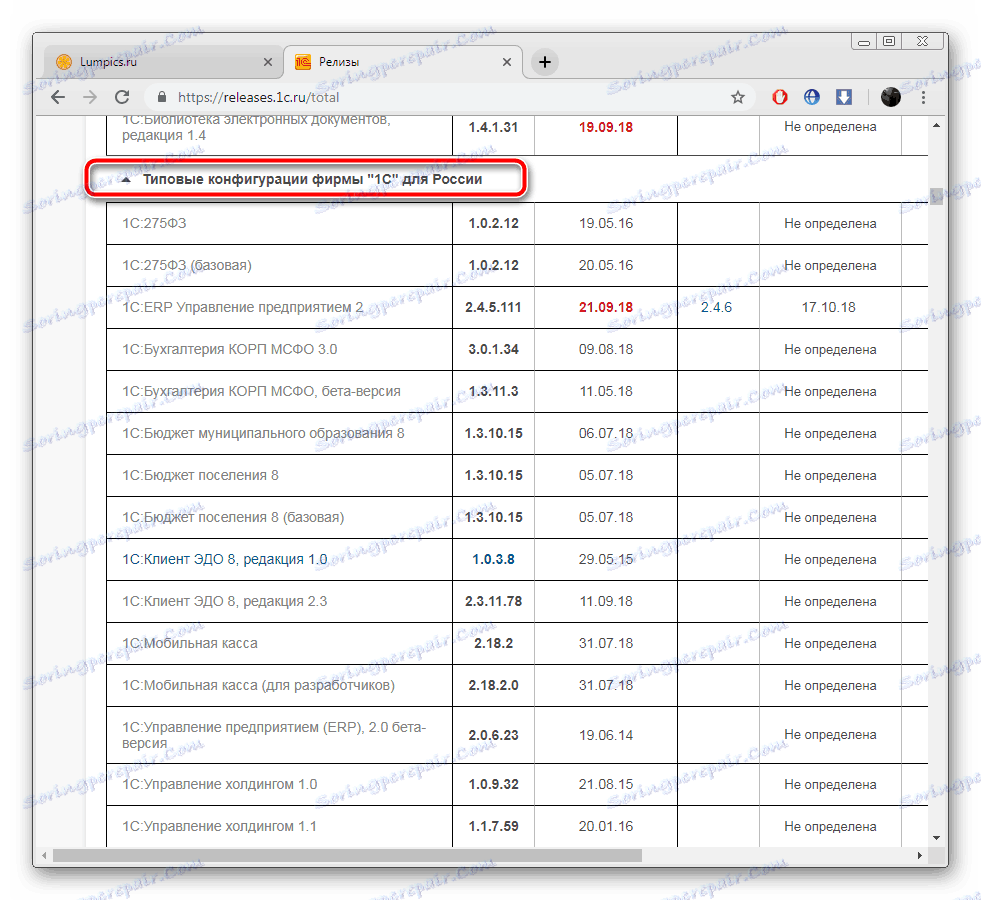Click version 1.1.7.59
The image size is (981, 900).
click(493, 826)
